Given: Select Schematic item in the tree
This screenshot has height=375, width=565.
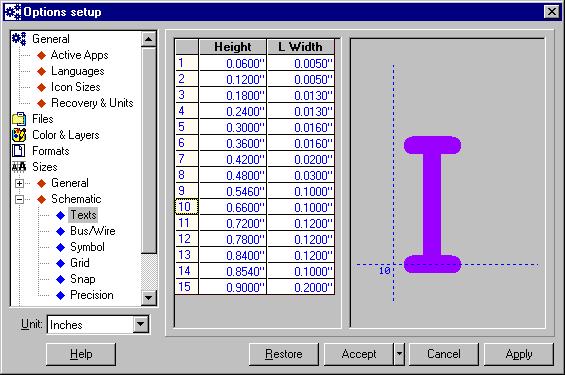Looking at the screenshot, I should tap(76, 199).
